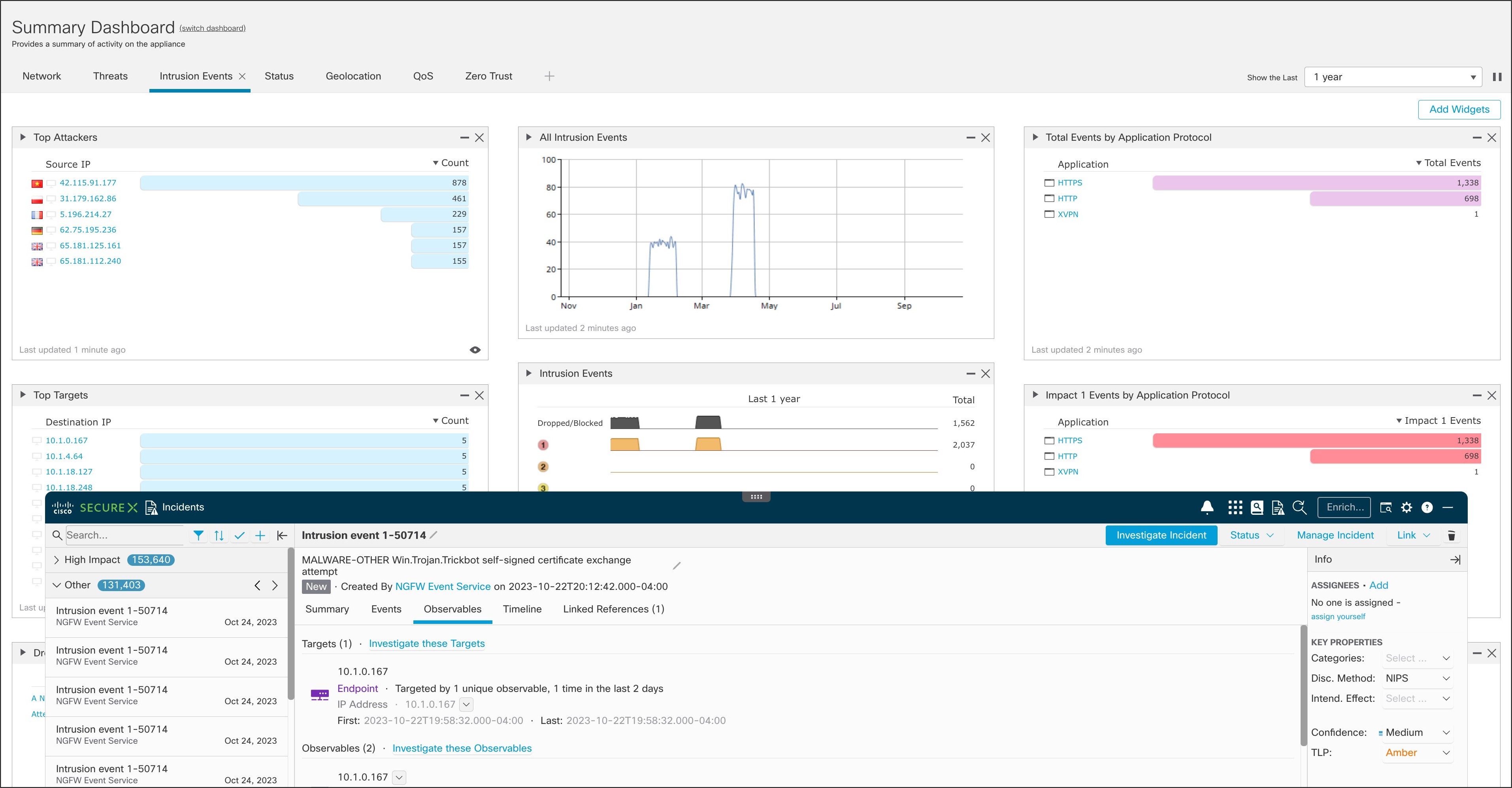Click the Investigate these Targets link
This screenshot has width=1512, height=788.
point(427,644)
